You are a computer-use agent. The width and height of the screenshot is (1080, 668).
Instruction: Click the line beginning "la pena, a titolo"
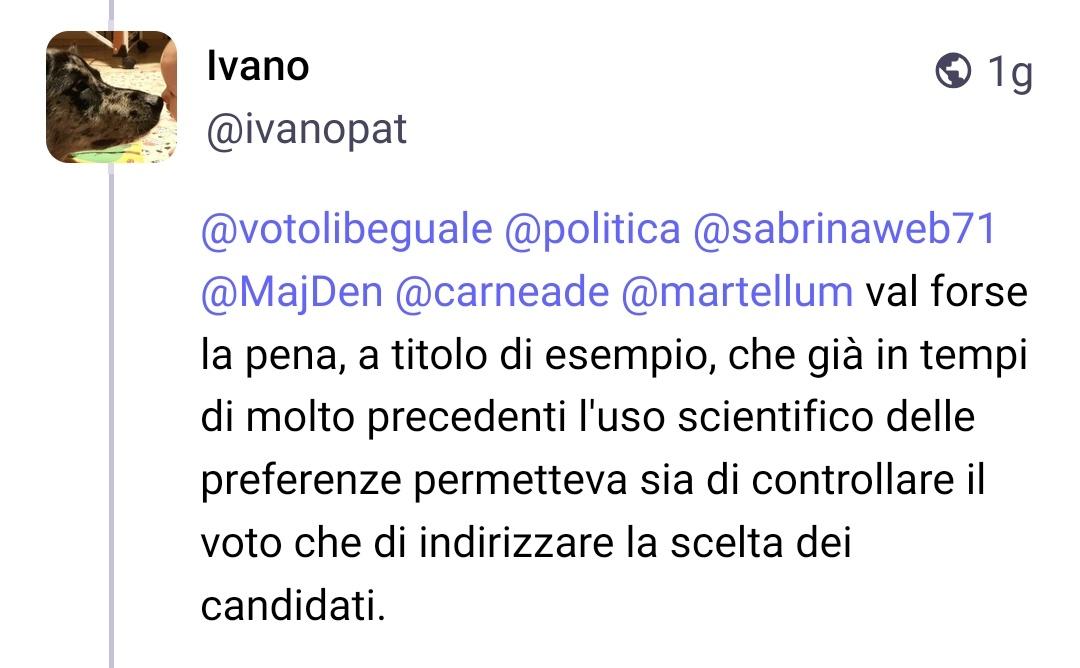[614, 355]
